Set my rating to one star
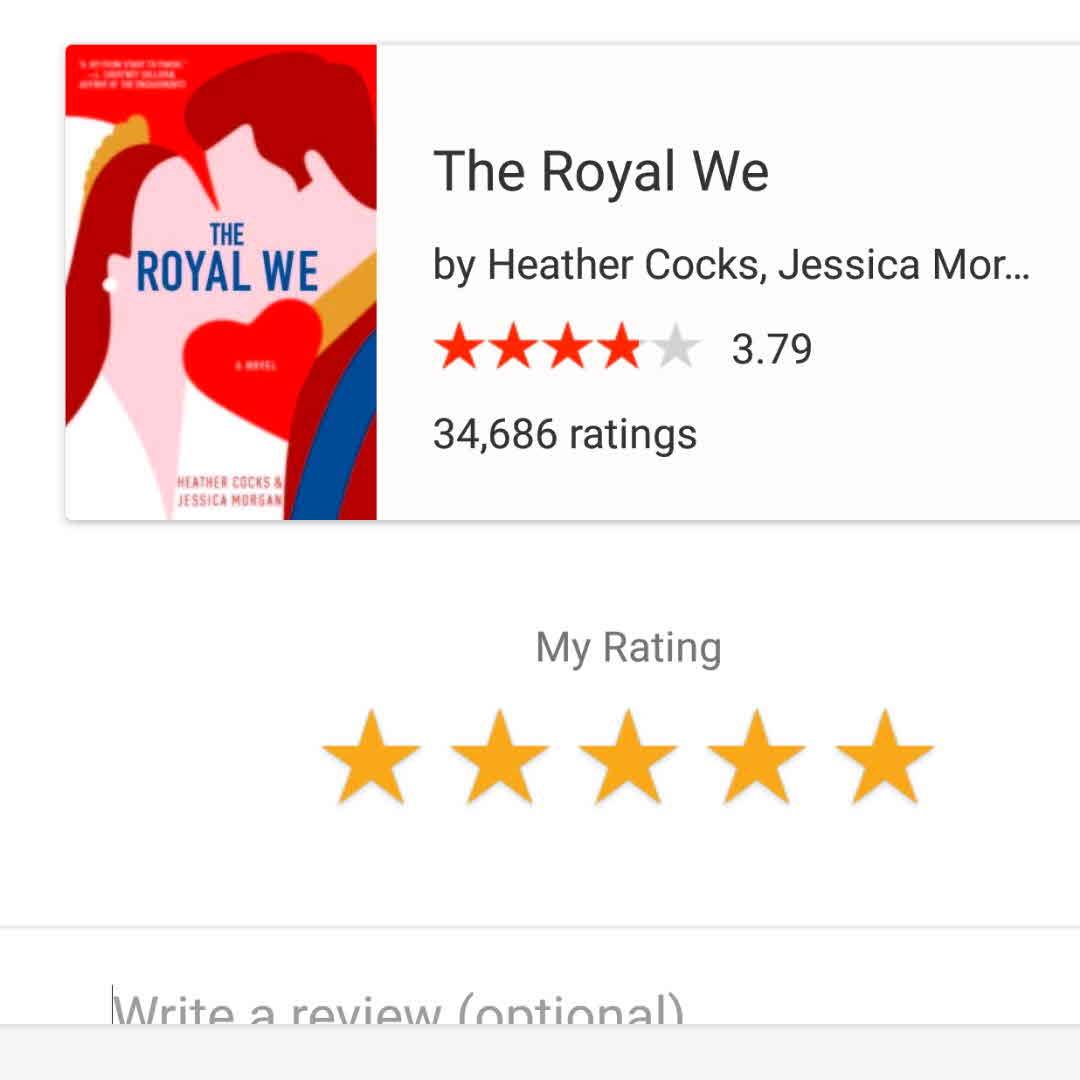 pos(371,758)
